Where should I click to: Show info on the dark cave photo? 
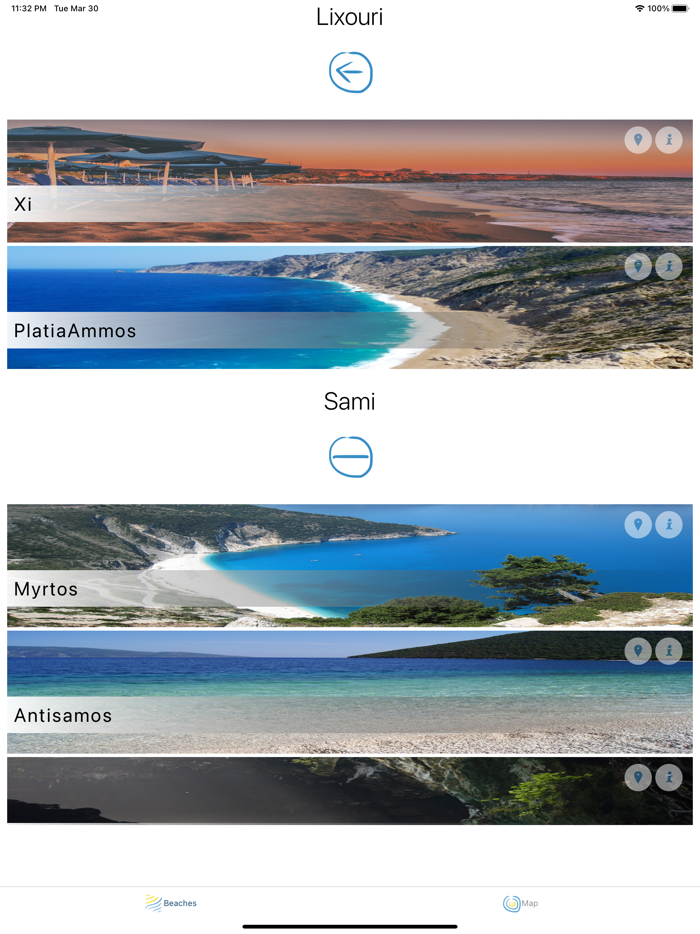[x=669, y=777]
